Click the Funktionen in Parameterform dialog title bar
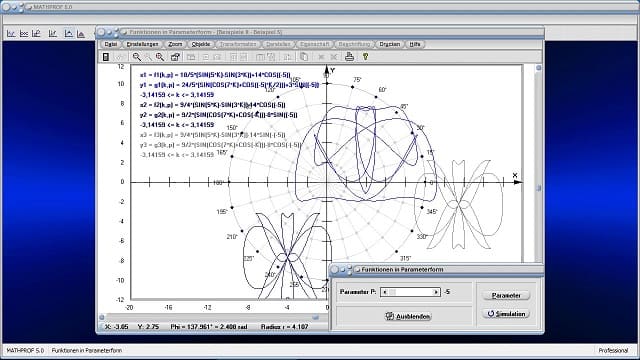Image resolution: width=640 pixels, height=360 pixels. point(437,269)
